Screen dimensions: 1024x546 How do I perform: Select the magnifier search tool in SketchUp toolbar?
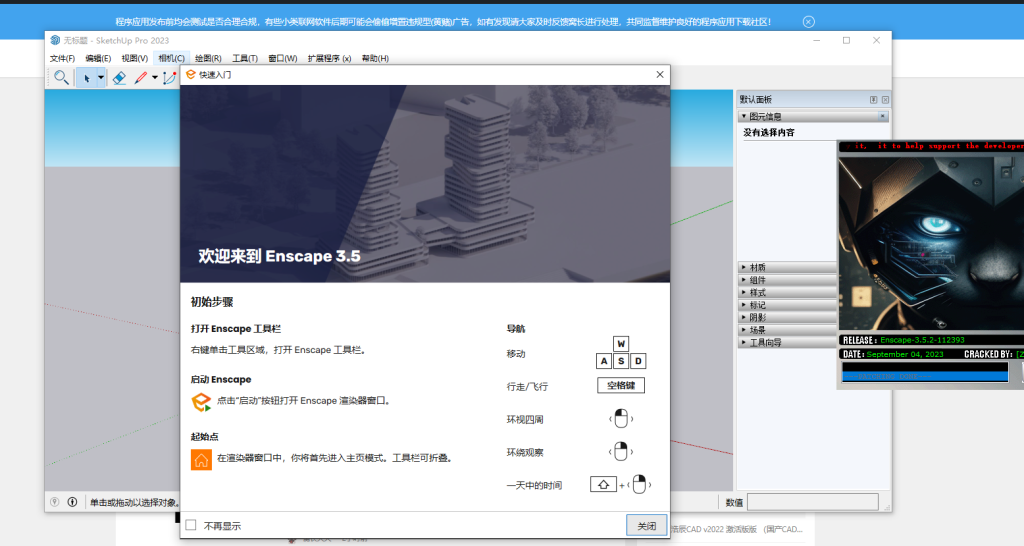point(61,78)
